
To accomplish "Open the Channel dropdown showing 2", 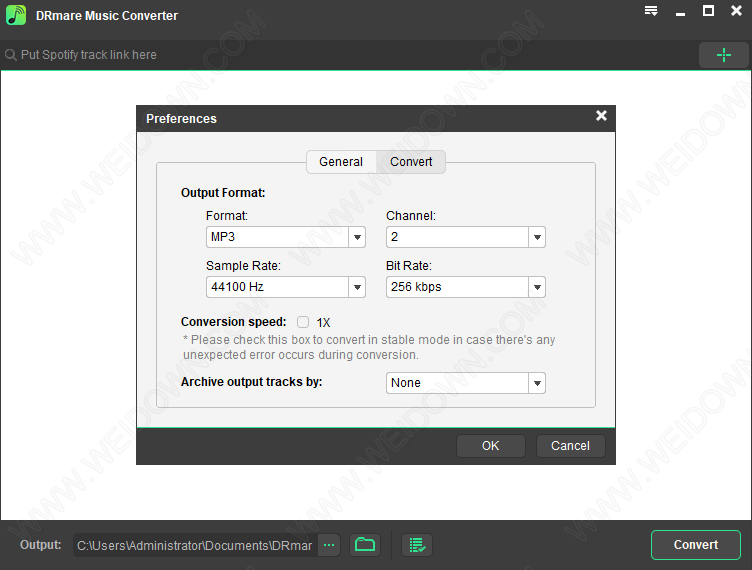I will pos(466,237).
